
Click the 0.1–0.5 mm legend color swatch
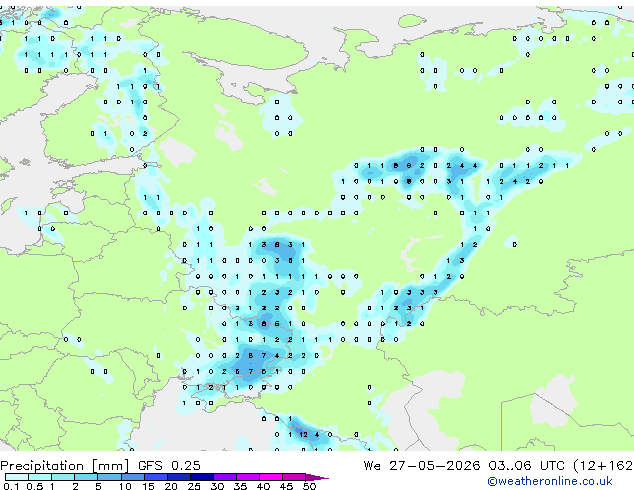(17, 477)
